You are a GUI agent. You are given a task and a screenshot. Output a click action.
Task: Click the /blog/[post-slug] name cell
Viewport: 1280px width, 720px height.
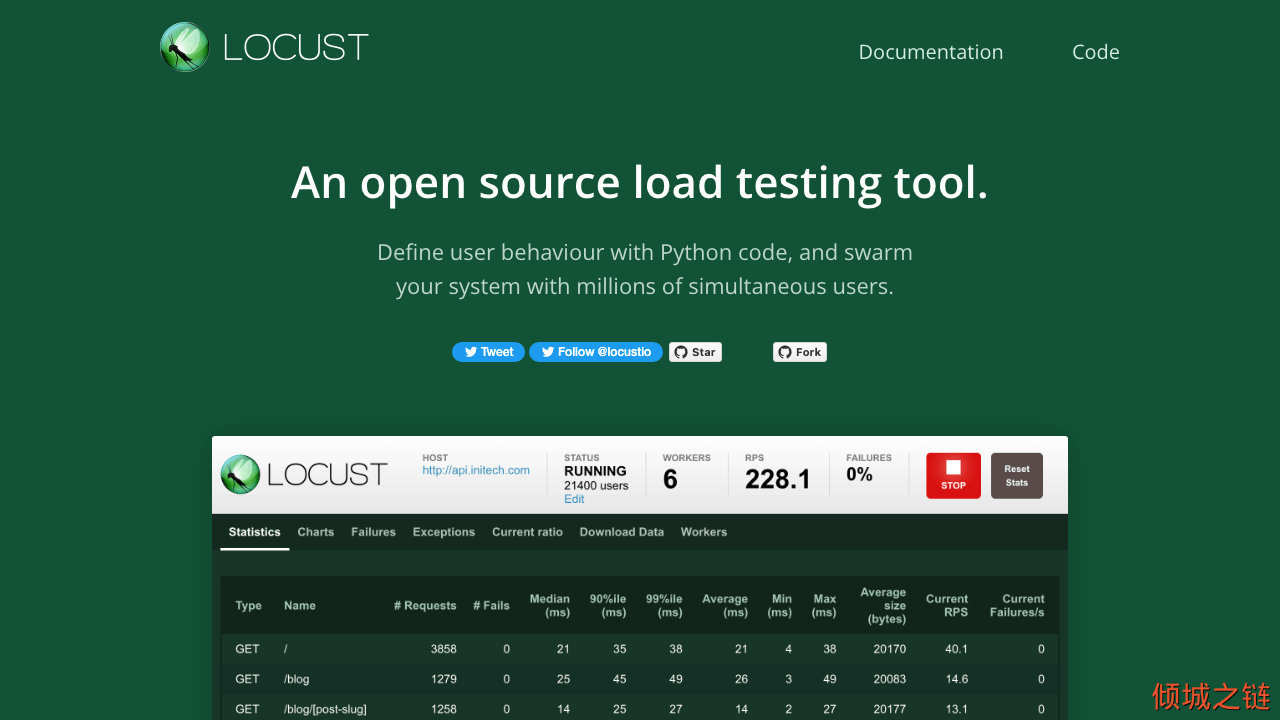click(325, 709)
